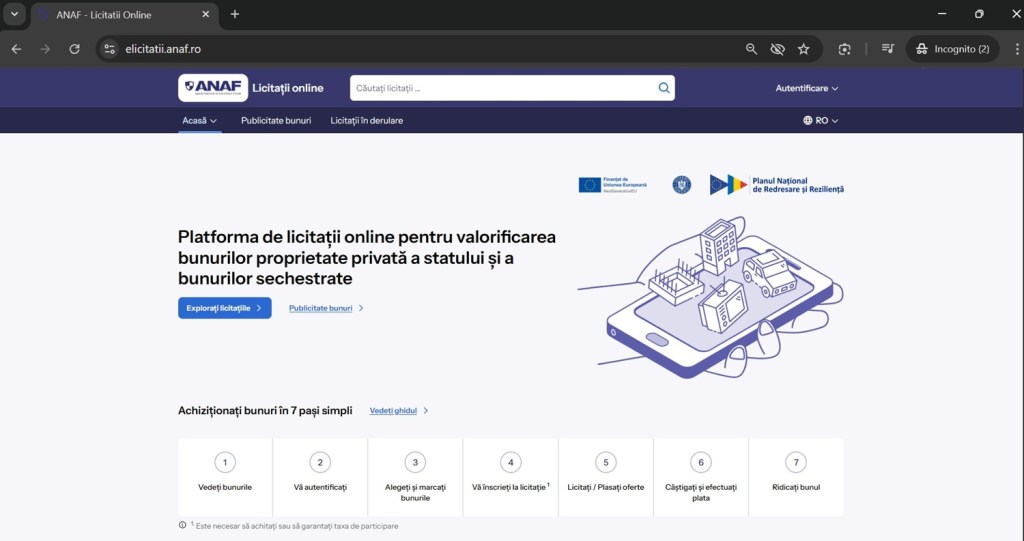Click the media control icon in toolbar
Screen dimensions: 1024x541
point(888,49)
